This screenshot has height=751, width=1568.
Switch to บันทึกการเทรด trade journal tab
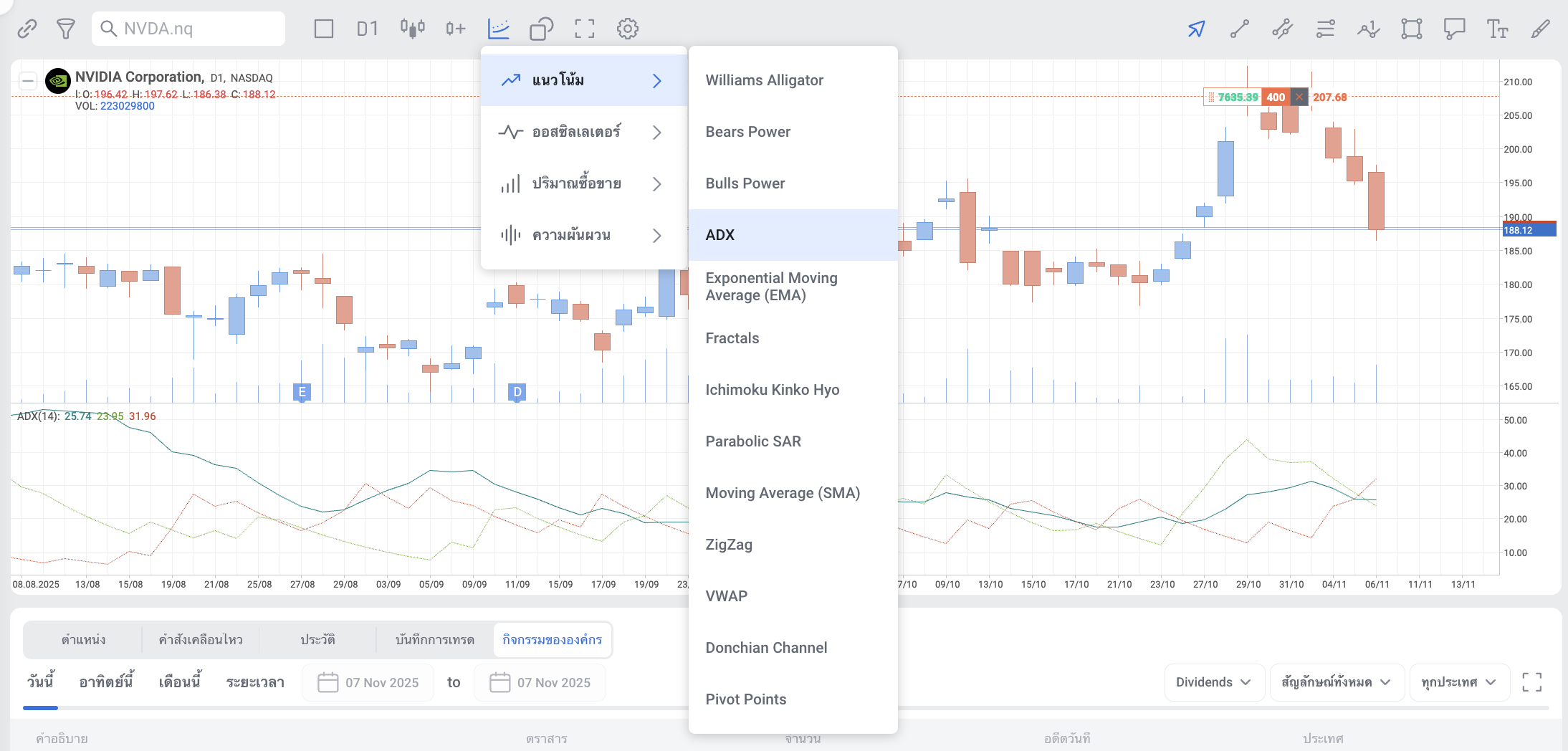click(x=435, y=640)
